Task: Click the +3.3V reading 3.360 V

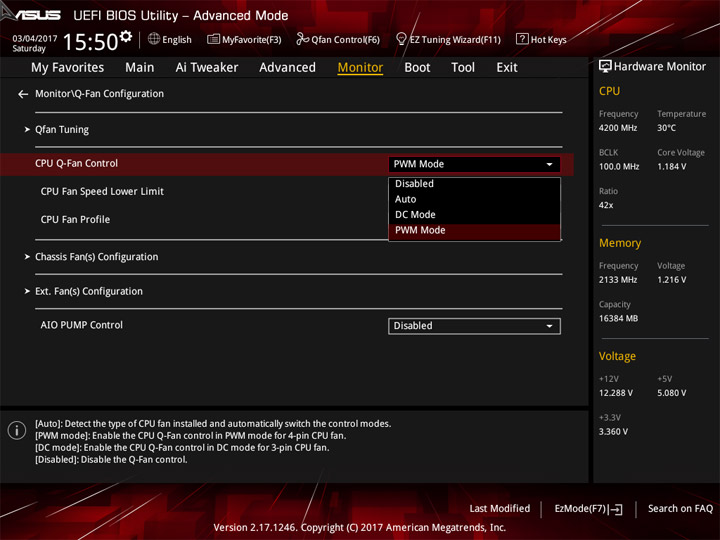Action: click(613, 432)
